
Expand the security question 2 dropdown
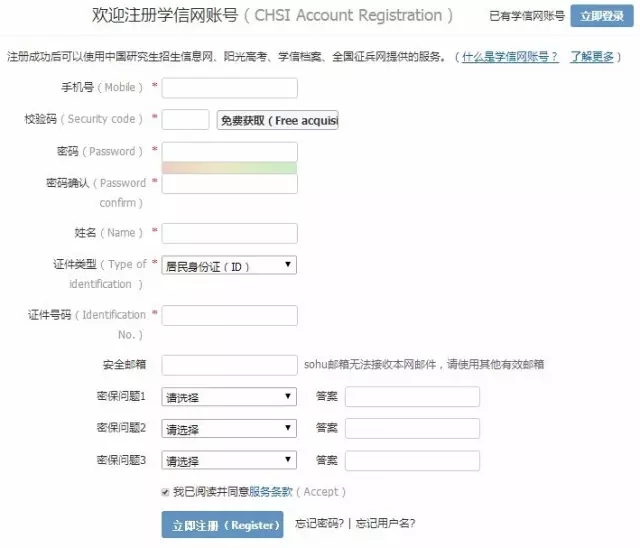click(229, 429)
